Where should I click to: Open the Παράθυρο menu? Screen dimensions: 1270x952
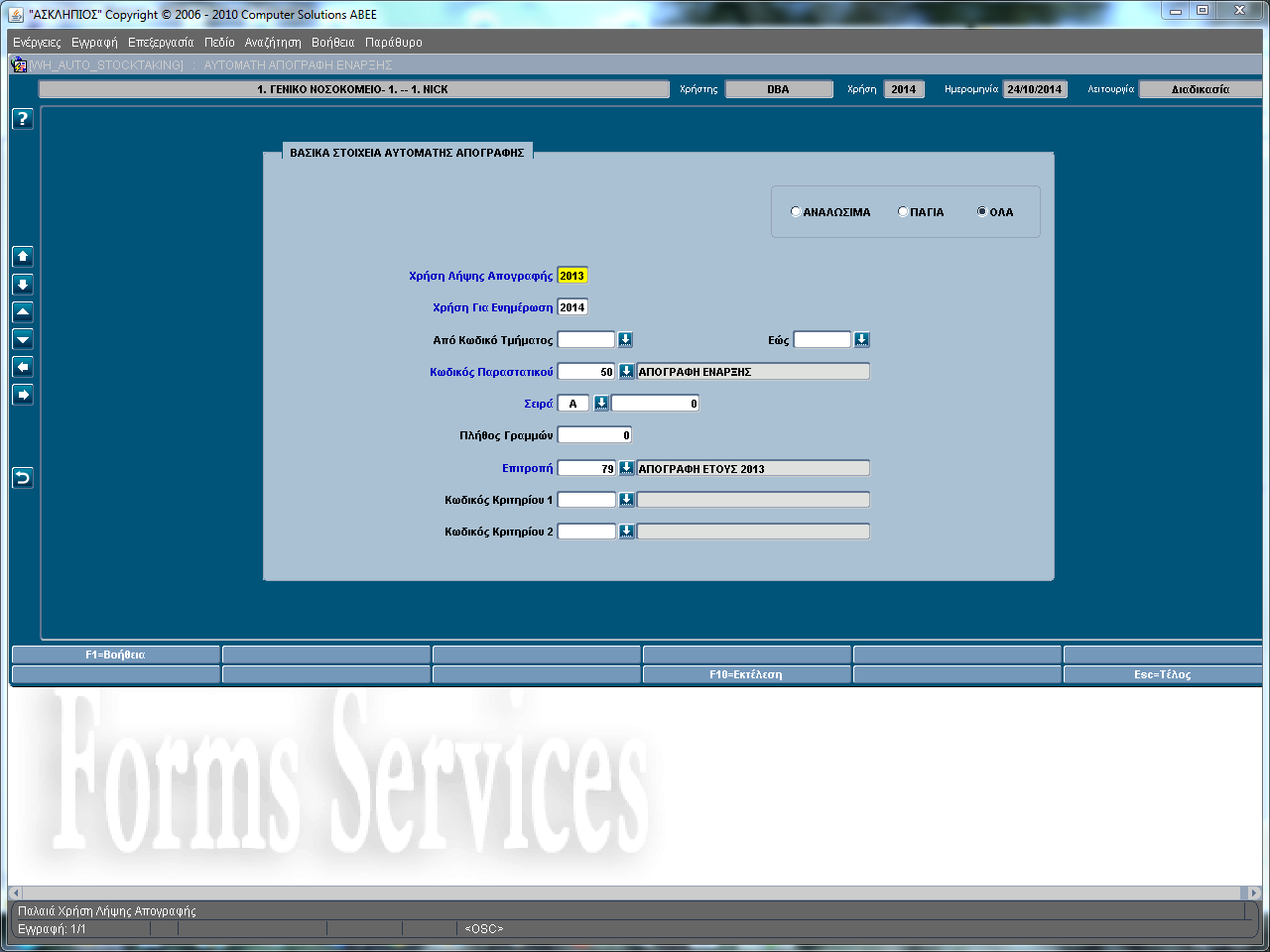pyautogui.click(x=394, y=43)
